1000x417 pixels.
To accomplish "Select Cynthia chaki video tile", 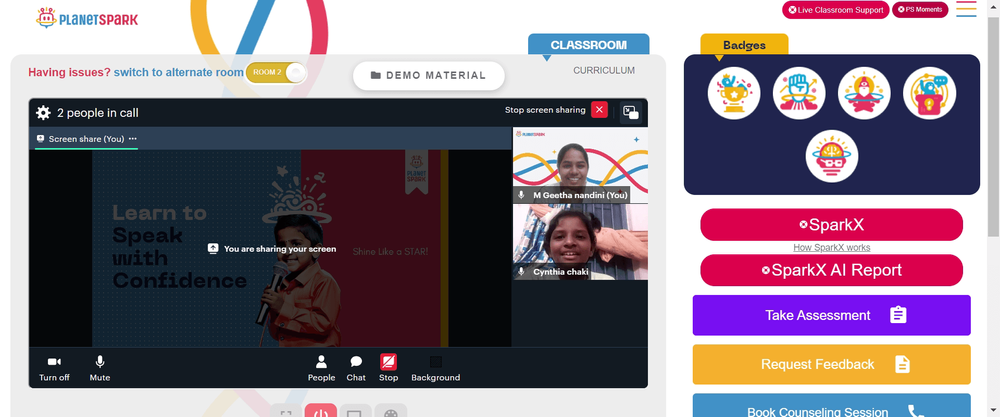I will [x=580, y=242].
